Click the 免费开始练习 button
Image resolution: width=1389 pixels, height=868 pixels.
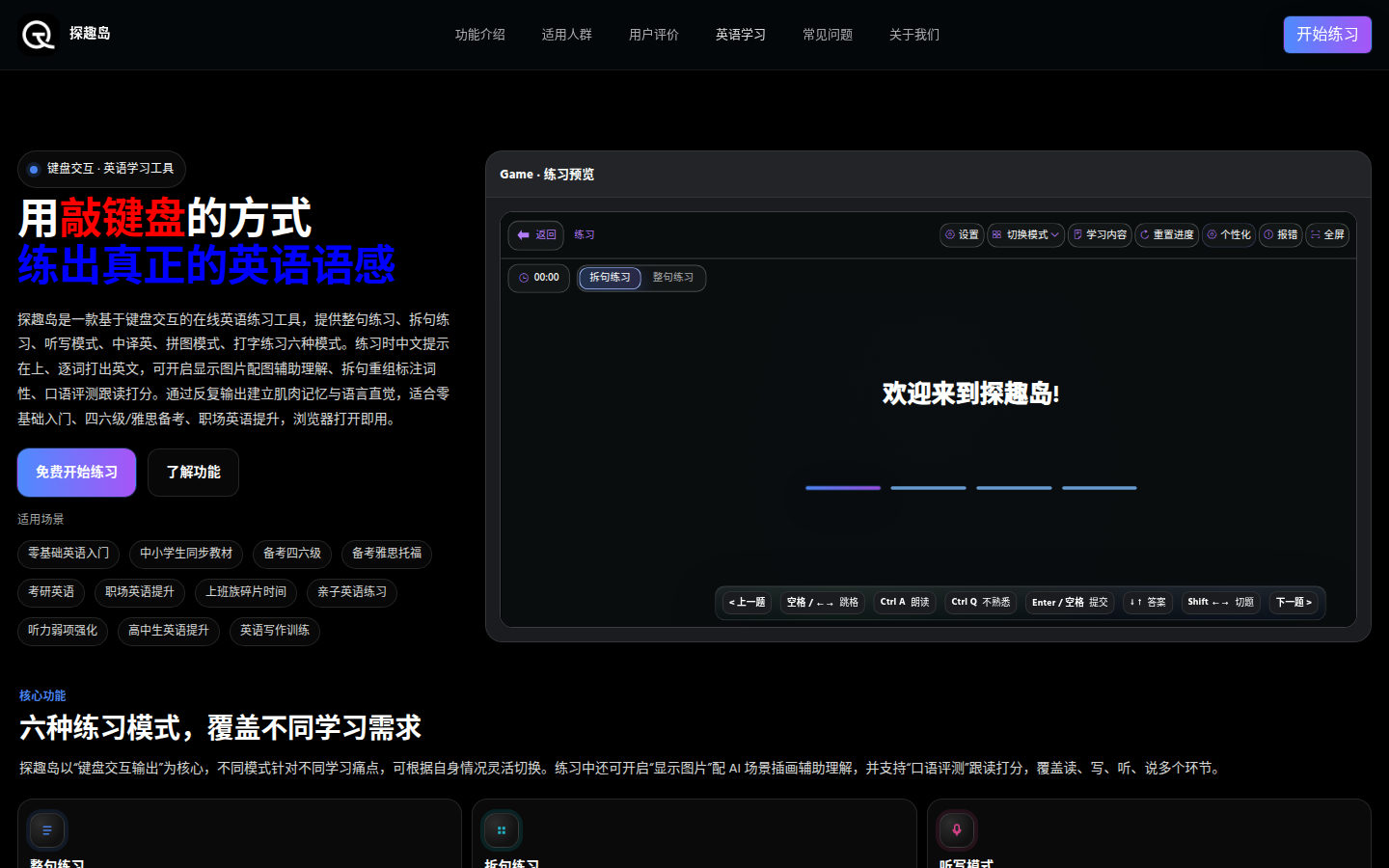(x=76, y=473)
